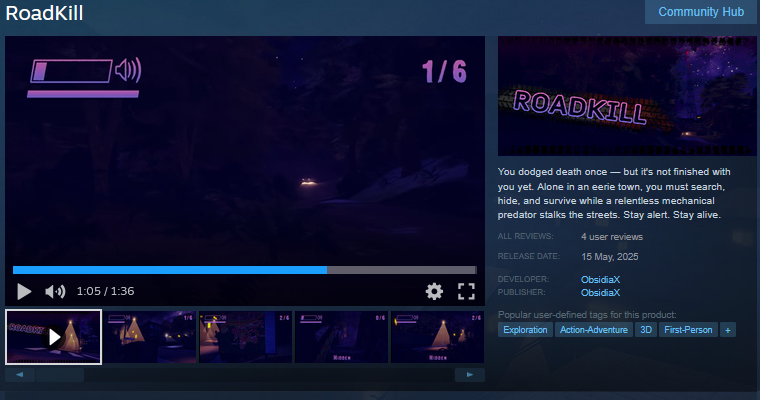The image size is (760, 400).
Task: Open video settings gear icon
Action: 434,291
